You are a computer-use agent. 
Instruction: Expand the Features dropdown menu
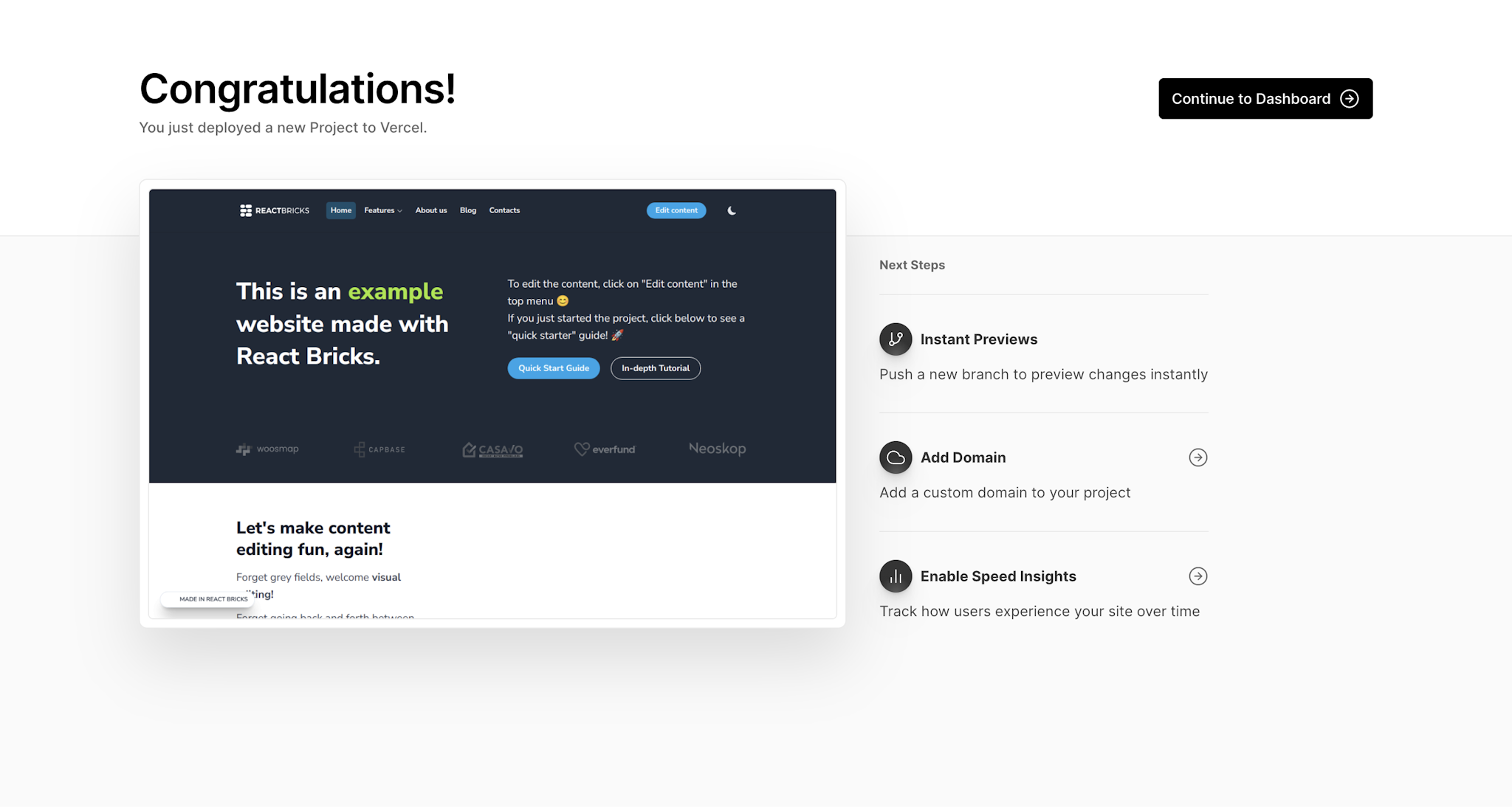[383, 210]
